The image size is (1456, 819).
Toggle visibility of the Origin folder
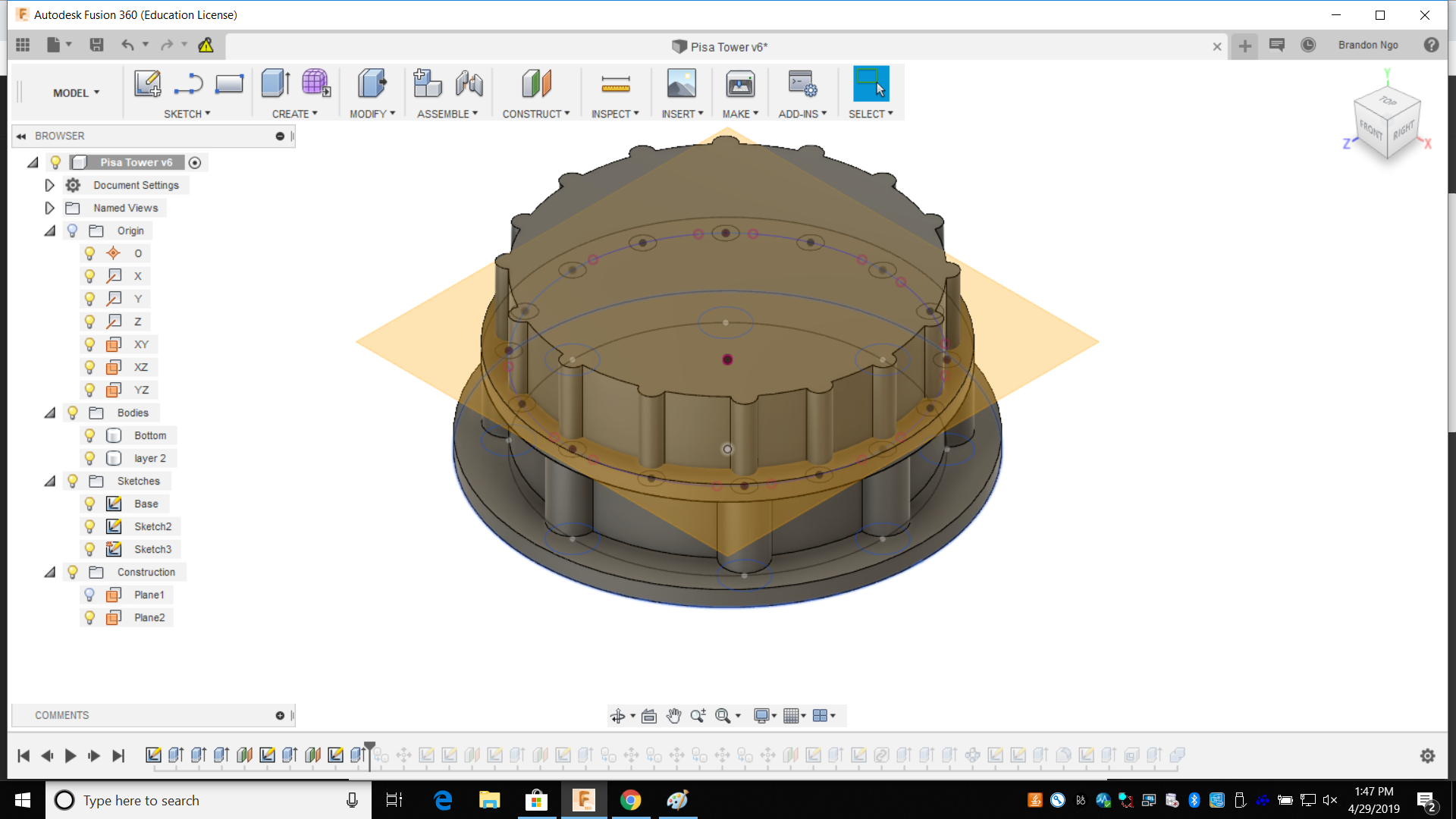73,231
